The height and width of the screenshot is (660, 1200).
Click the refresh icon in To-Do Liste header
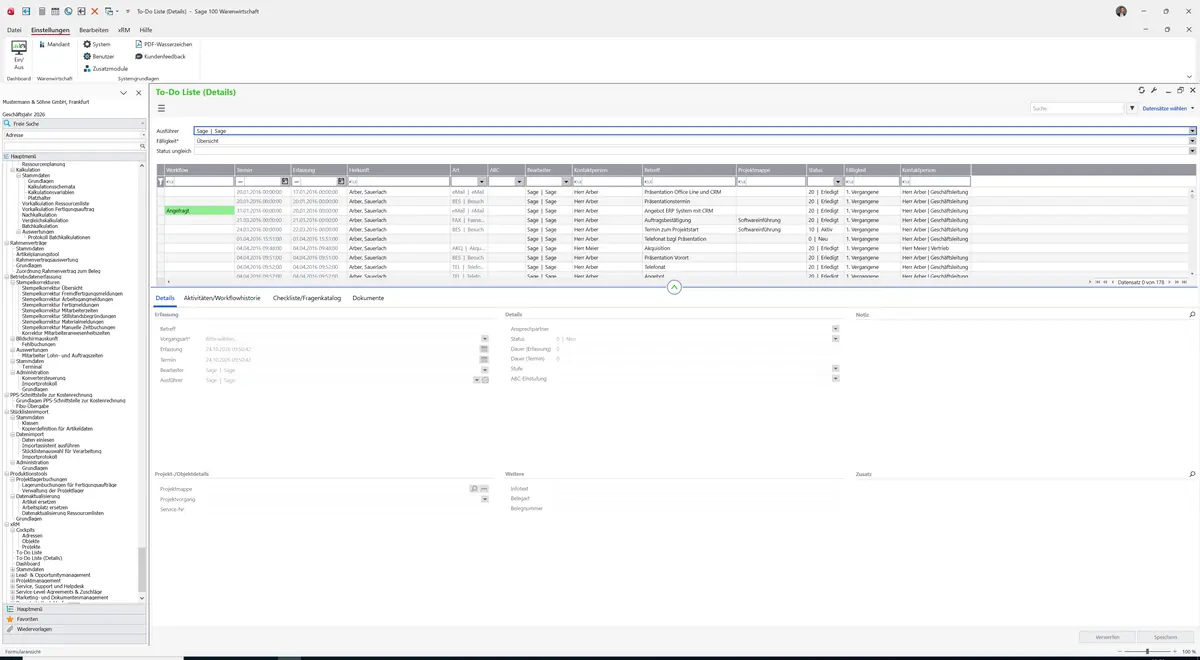click(1142, 90)
